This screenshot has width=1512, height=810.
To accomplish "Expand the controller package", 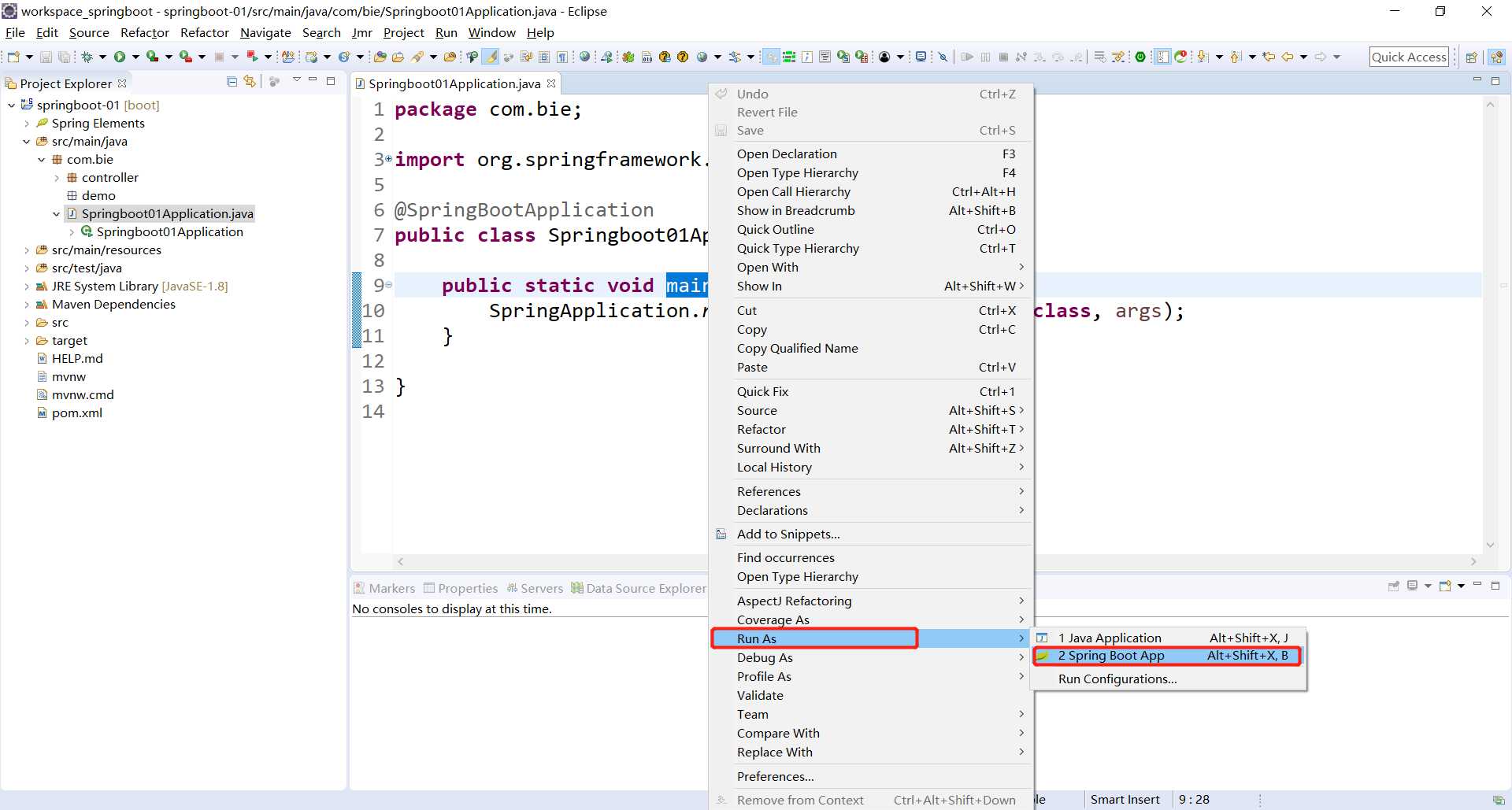I will pos(56,178).
